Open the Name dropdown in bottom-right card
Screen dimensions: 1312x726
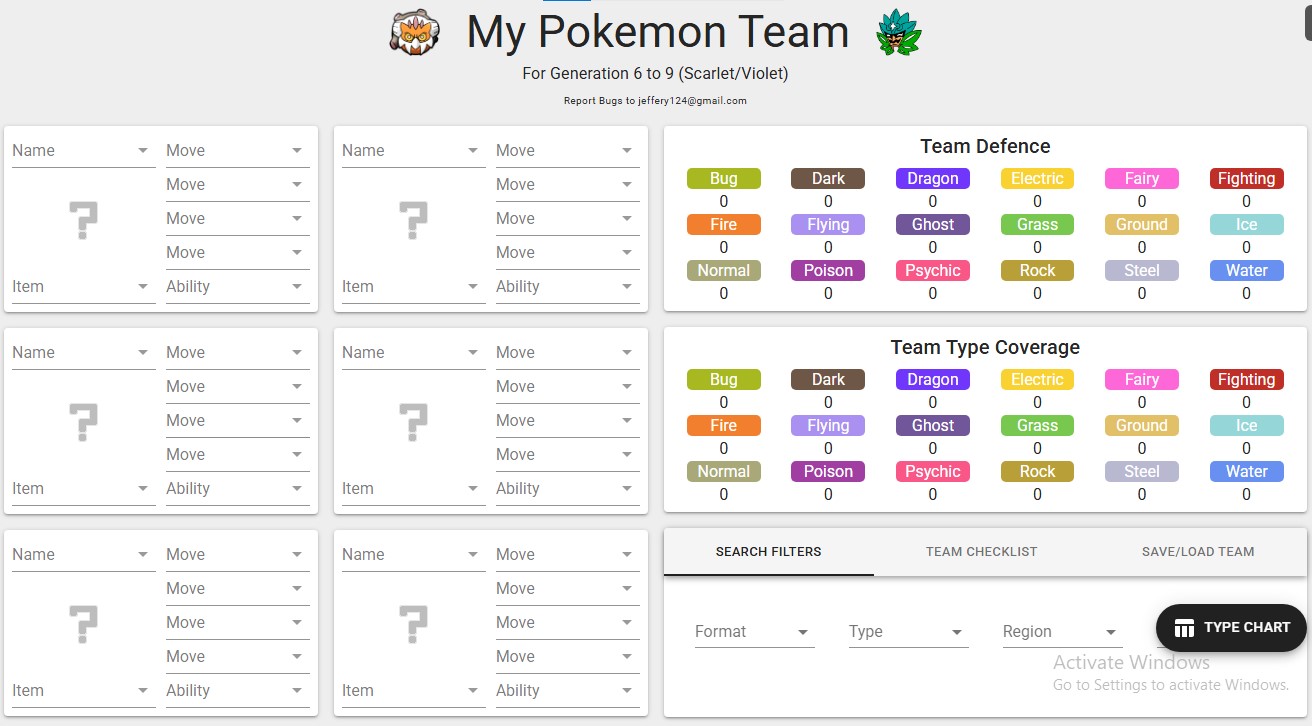pyautogui.click(x=413, y=555)
